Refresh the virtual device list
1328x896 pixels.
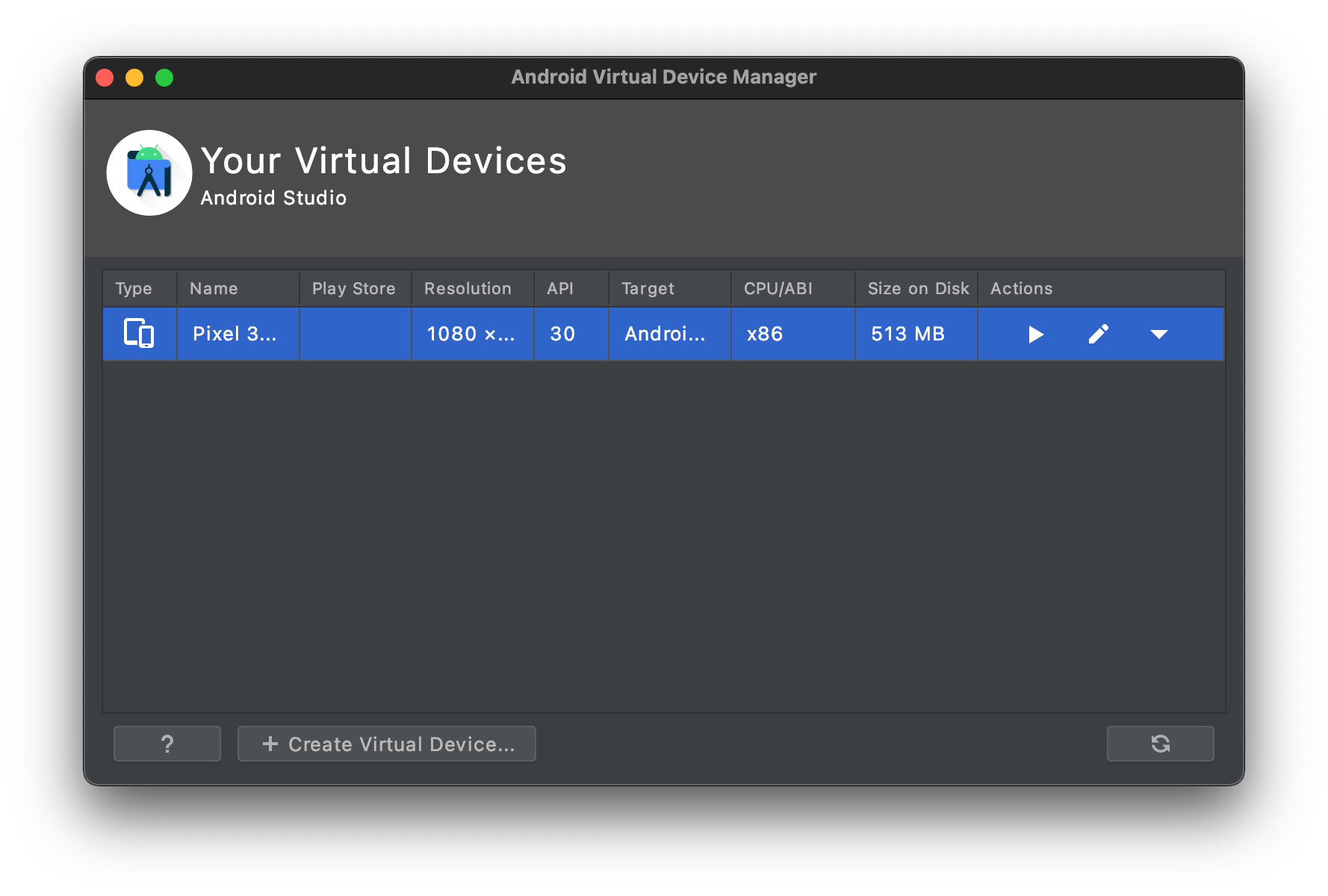[1160, 744]
